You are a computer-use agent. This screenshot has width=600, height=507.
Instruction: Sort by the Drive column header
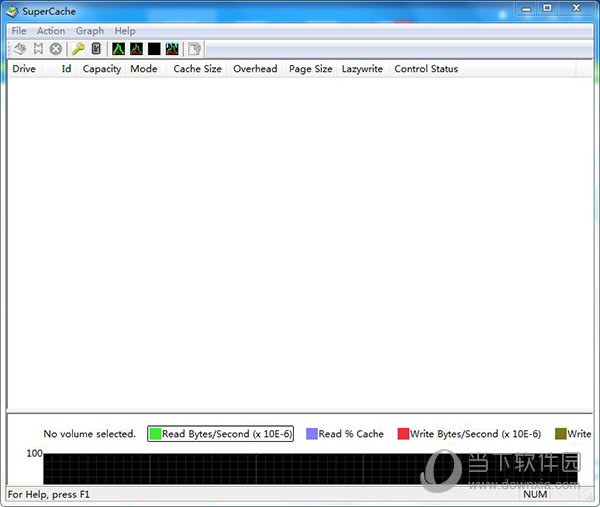25,69
